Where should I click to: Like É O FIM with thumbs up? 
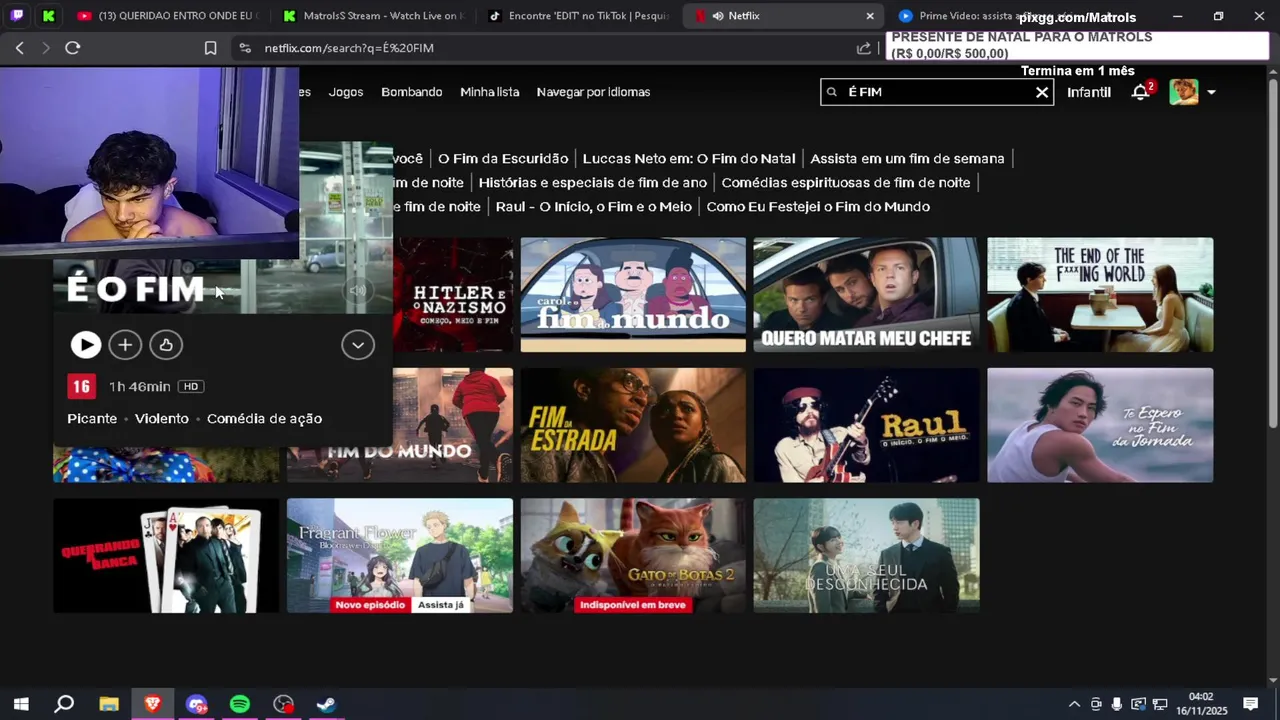tap(166, 345)
